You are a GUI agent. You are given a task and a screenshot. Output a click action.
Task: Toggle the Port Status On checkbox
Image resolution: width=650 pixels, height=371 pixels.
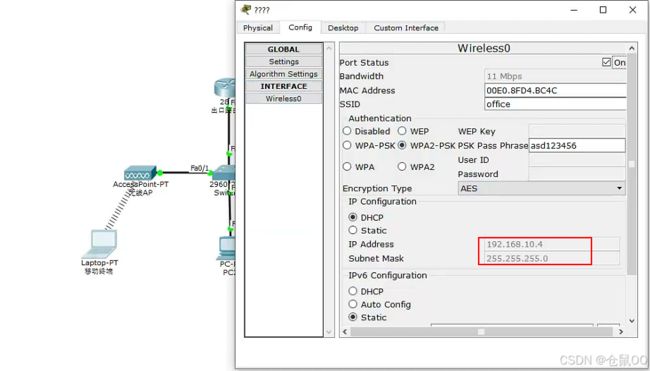point(606,62)
